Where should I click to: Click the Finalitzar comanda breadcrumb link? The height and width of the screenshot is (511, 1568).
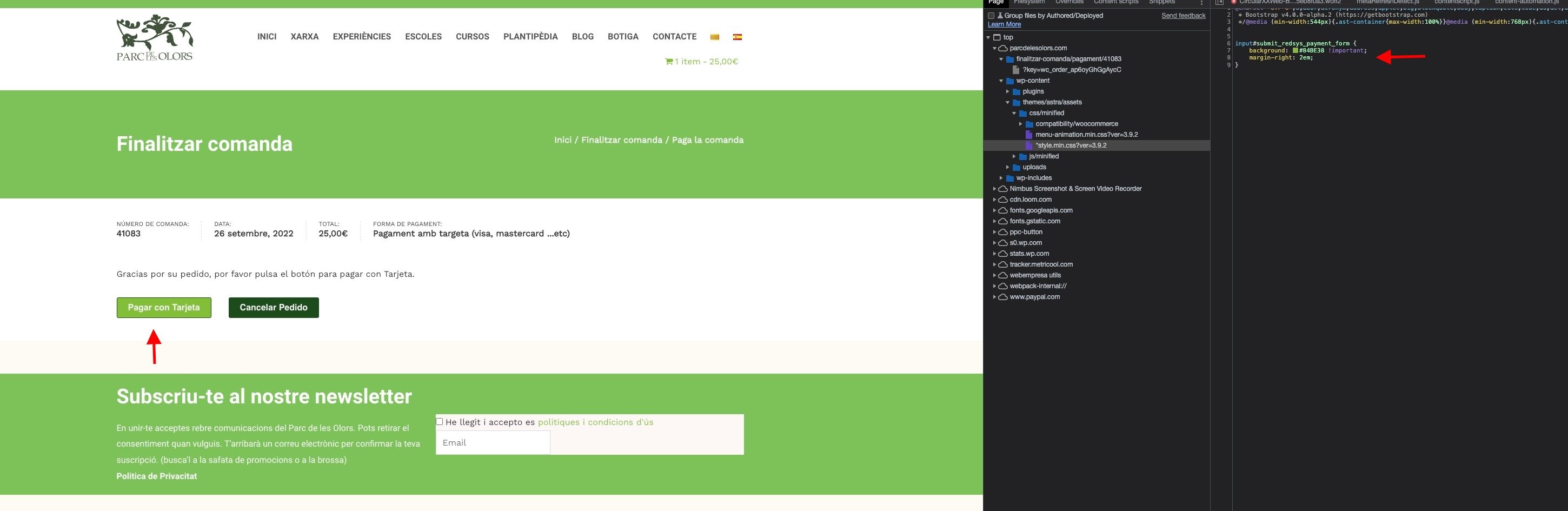click(621, 140)
